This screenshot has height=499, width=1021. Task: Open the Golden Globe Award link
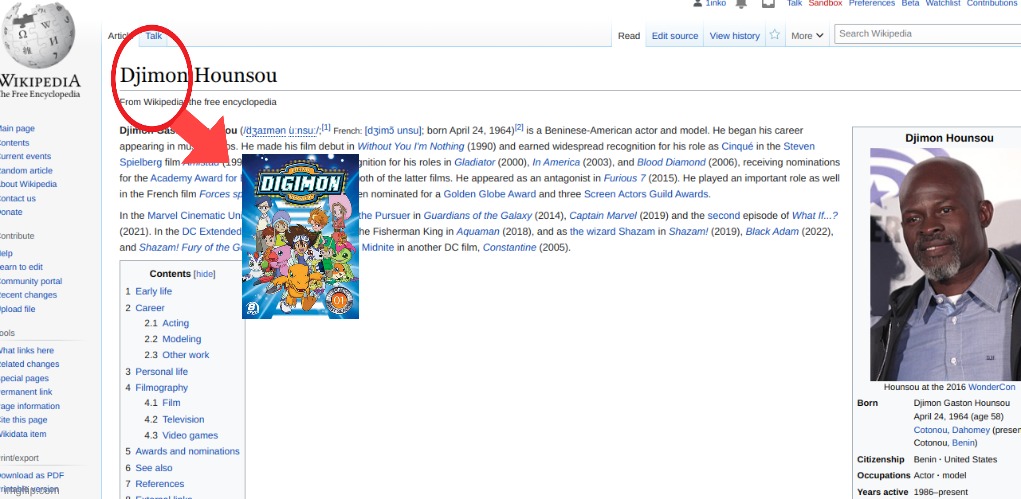490,193
